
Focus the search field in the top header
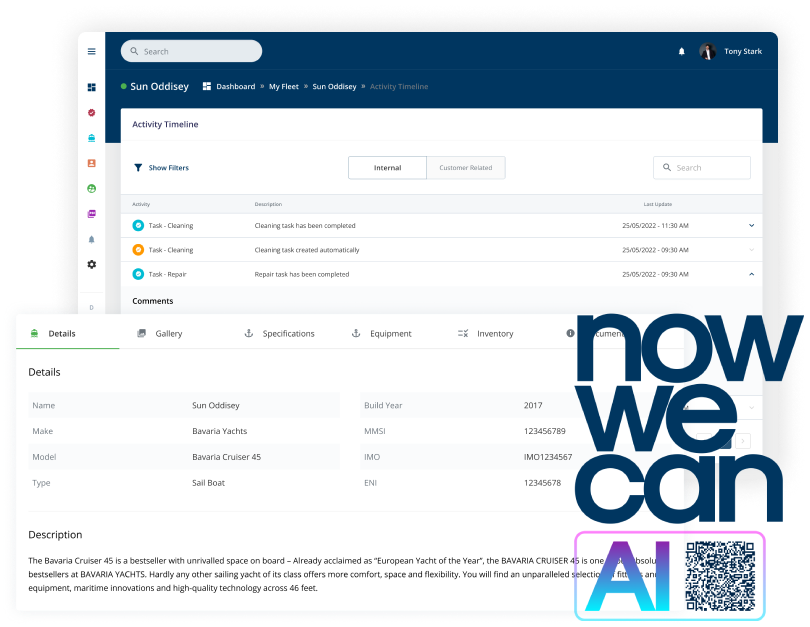coord(192,51)
